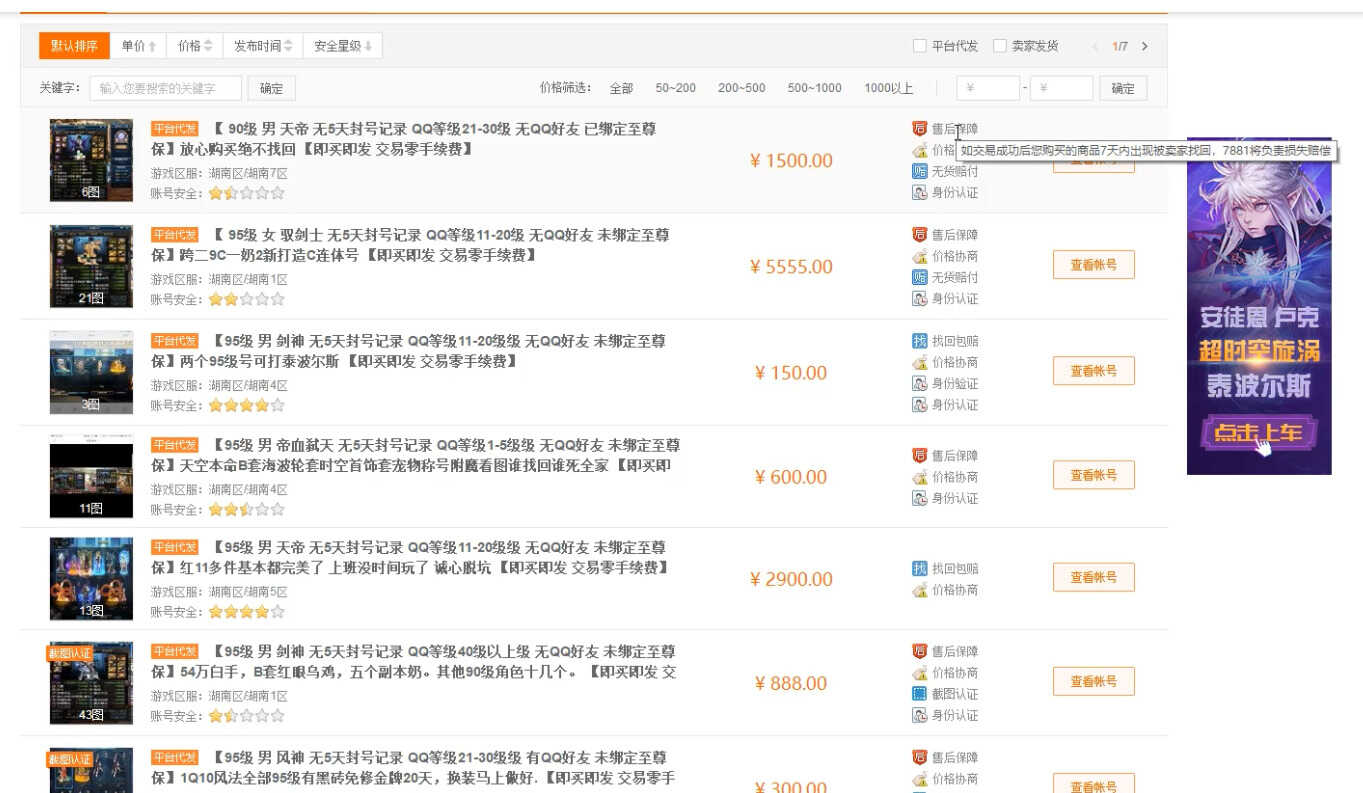The image size is (1363, 793).
Task: Click the 售后保障 shield icon in the ¥1500.00 listing
Action: click(919, 129)
